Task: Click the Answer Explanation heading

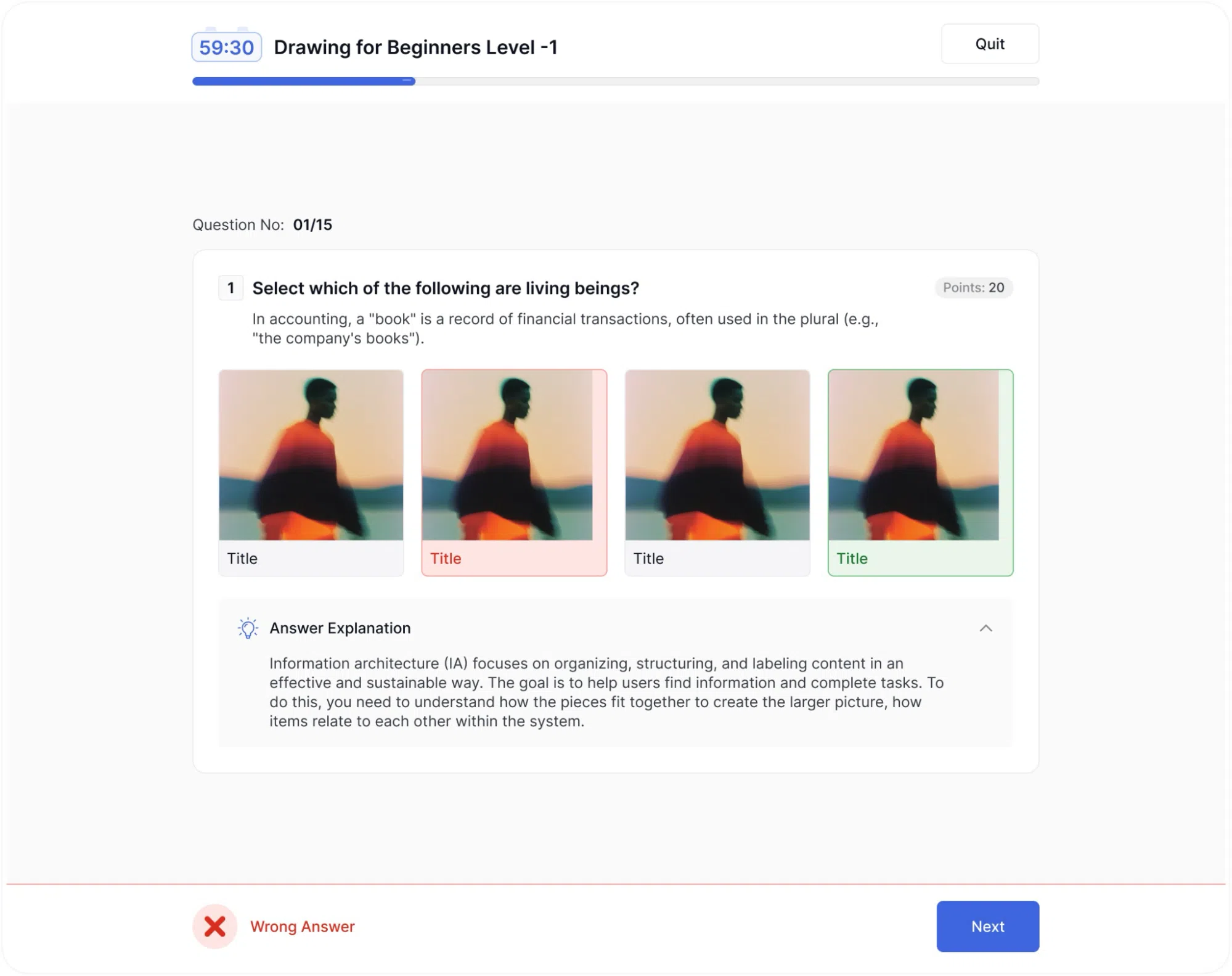Action: click(340, 628)
